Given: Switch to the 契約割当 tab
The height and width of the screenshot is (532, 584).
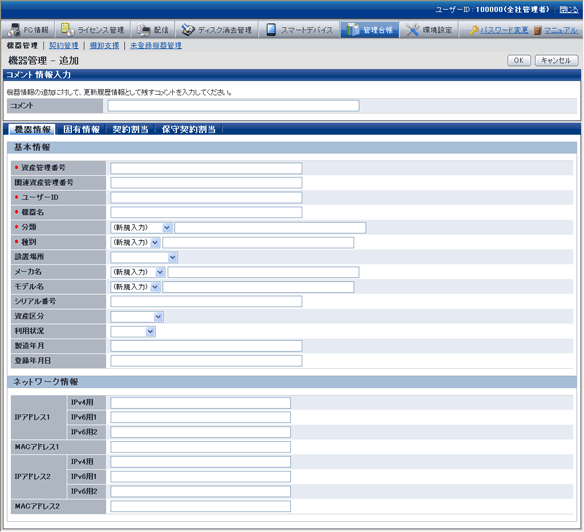Looking at the screenshot, I should click(130, 129).
